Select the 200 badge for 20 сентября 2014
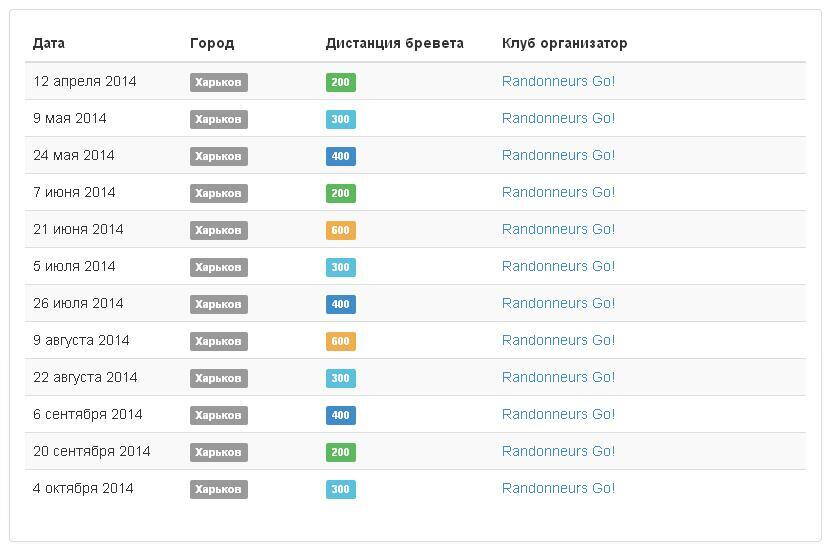This screenshot has height=554, width=833. (340, 452)
